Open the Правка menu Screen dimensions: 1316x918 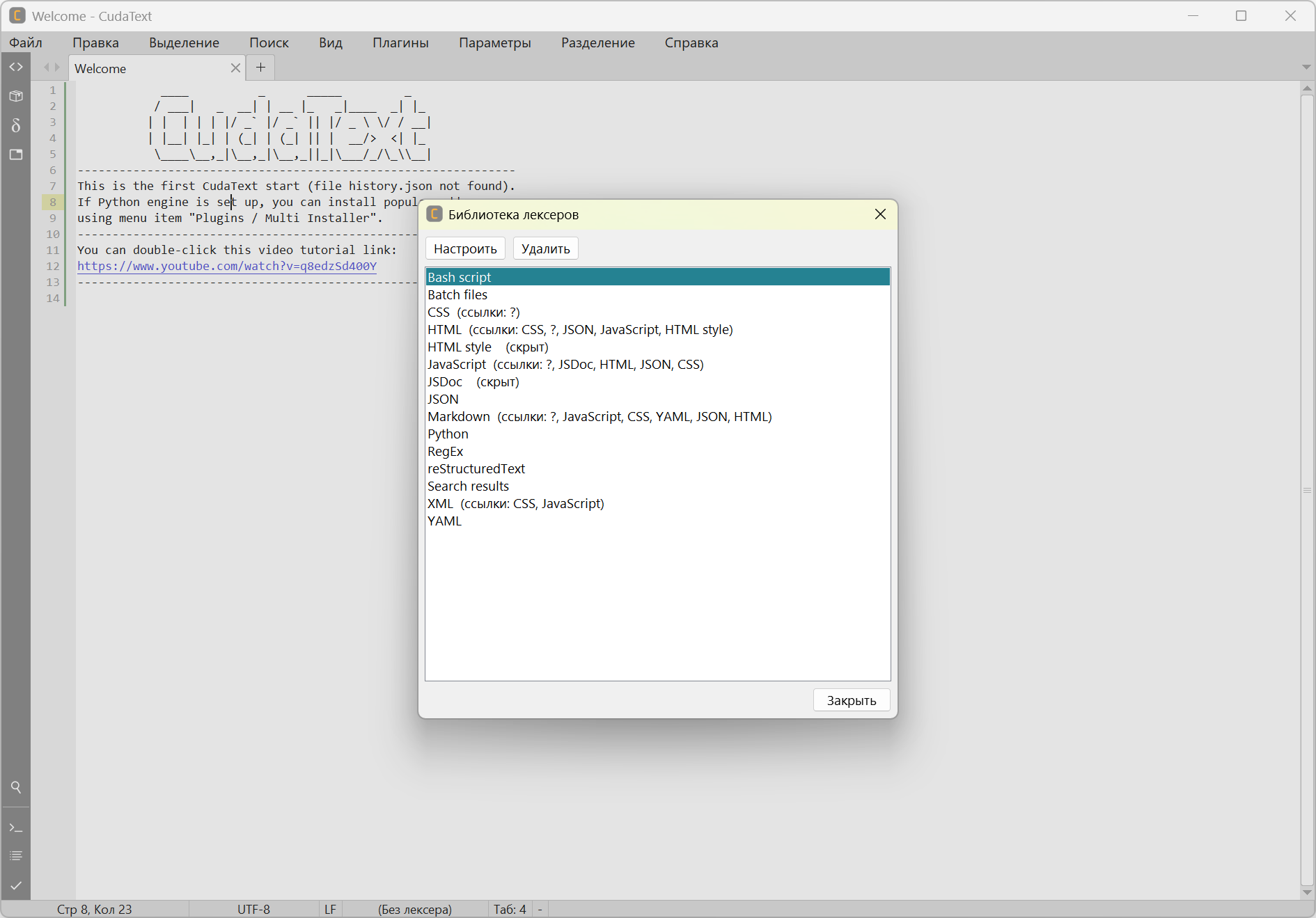point(95,42)
